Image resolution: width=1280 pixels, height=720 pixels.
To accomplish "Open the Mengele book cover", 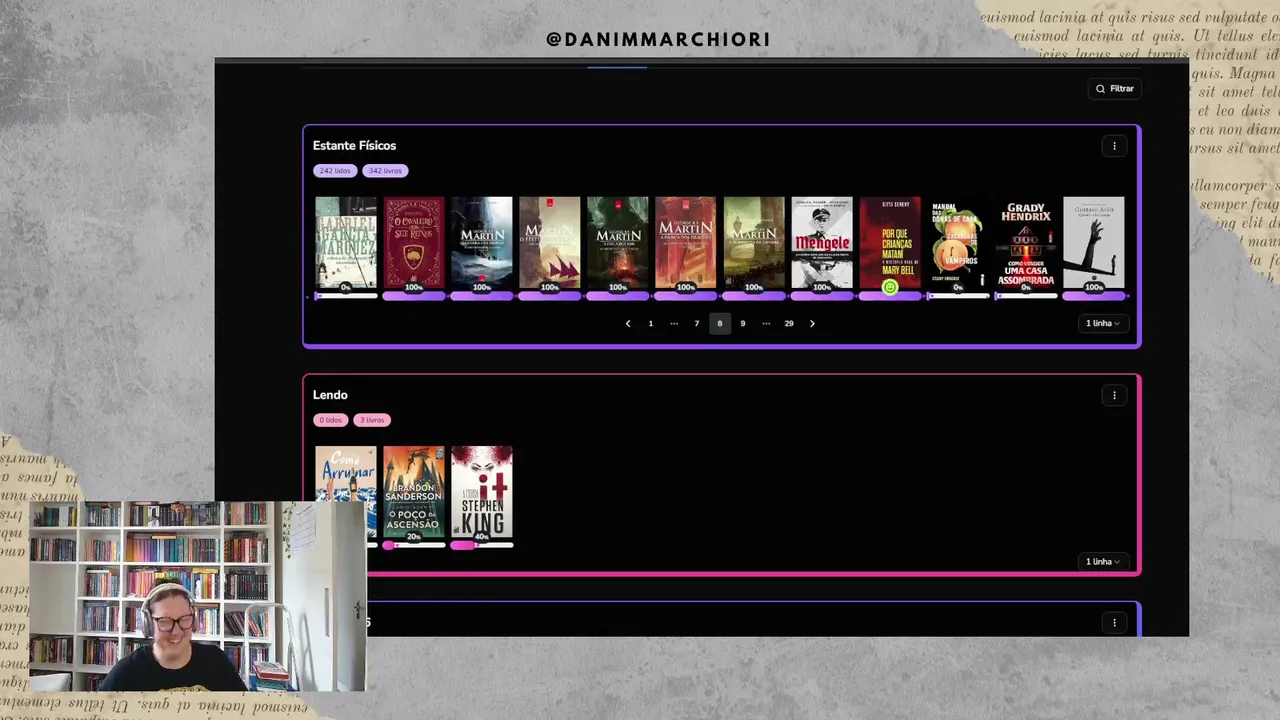I will (822, 243).
